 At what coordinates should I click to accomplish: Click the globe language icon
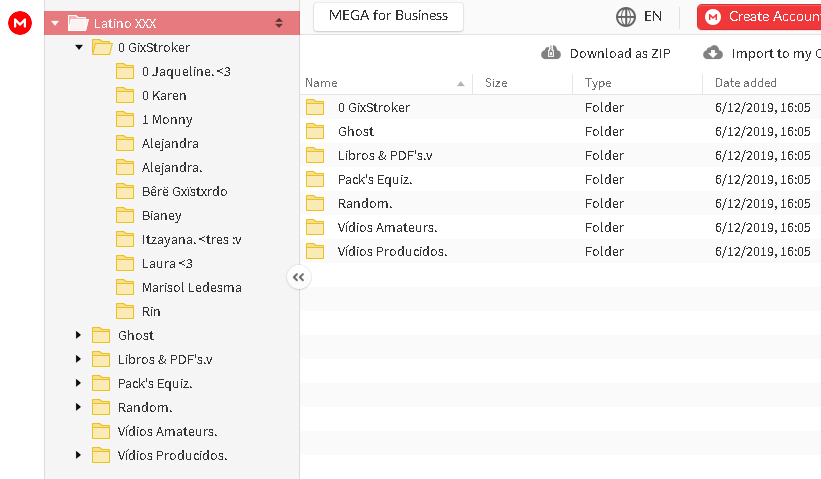(626, 17)
